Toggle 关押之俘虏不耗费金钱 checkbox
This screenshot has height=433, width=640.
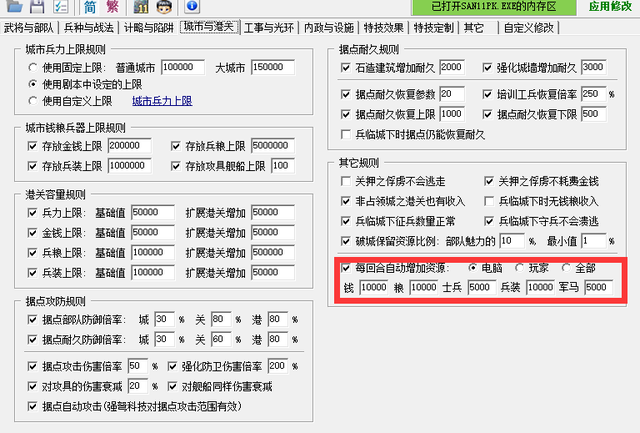[489, 181]
